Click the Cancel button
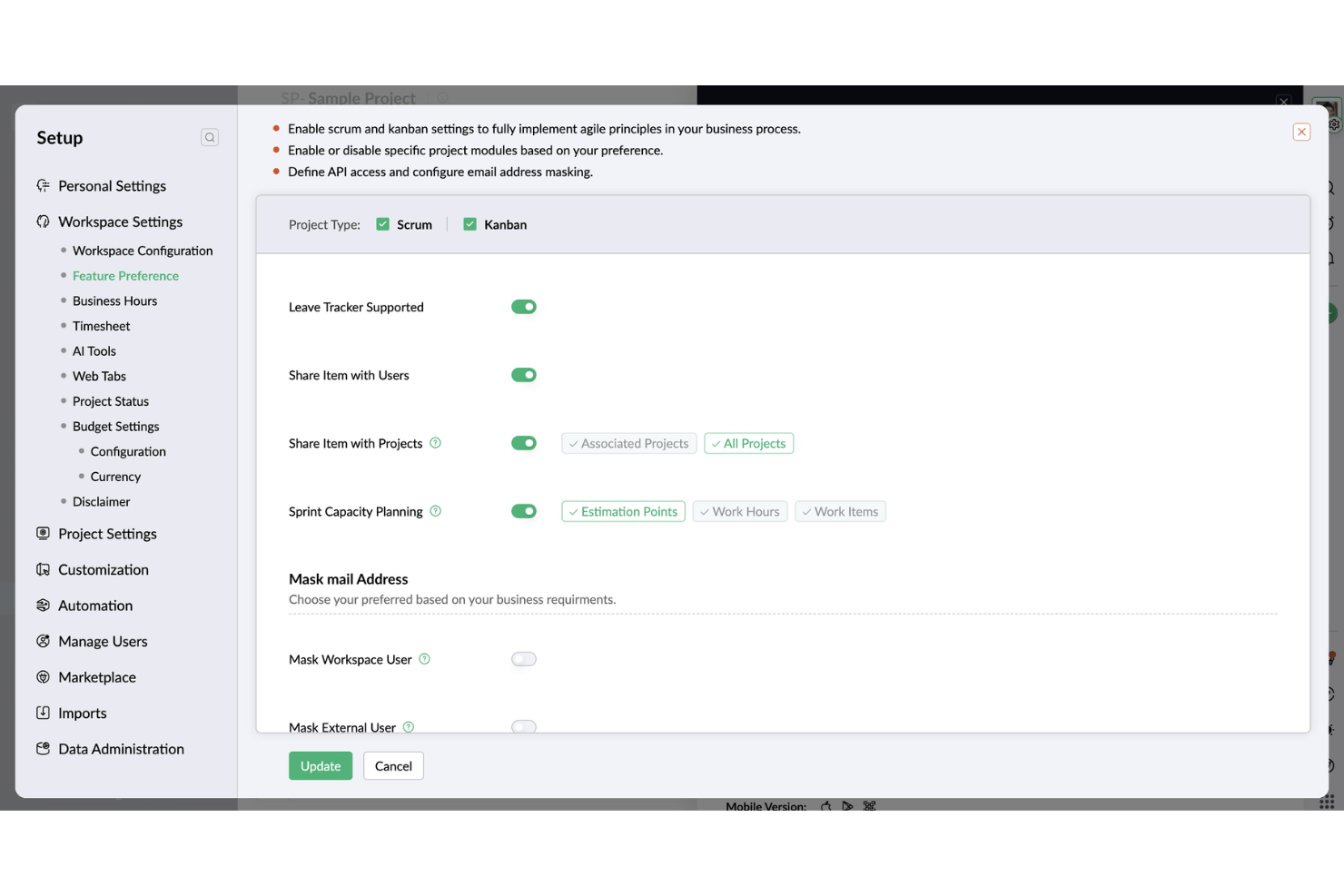The width and height of the screenshot is (1344, 896). click(393, 765)
